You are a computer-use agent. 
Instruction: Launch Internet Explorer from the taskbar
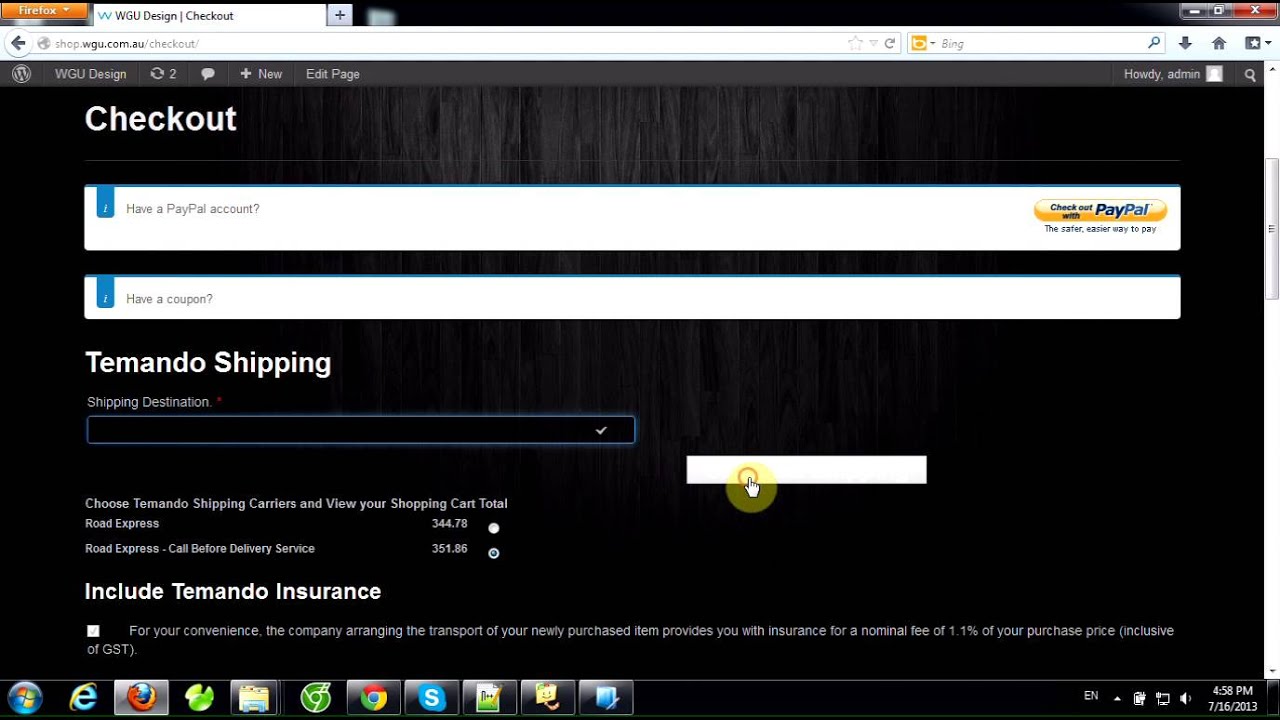(83, 697)
